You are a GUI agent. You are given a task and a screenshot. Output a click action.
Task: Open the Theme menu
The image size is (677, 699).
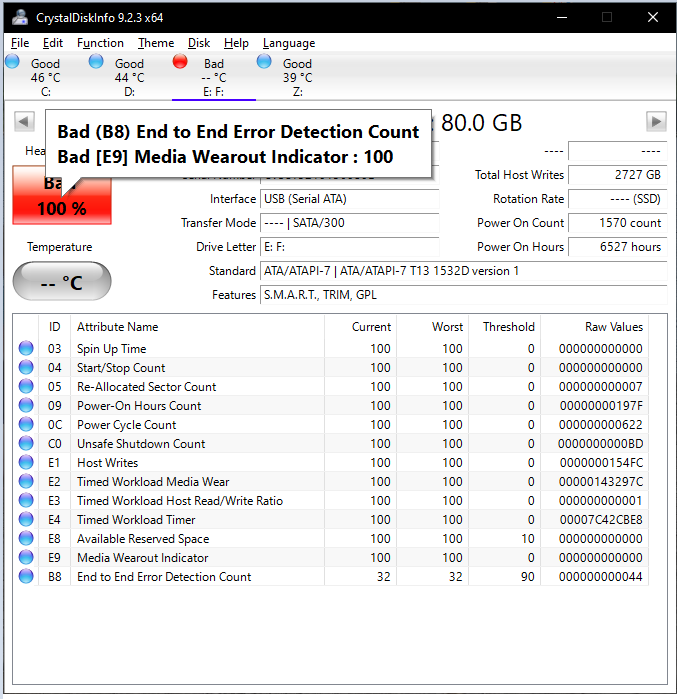156,43
